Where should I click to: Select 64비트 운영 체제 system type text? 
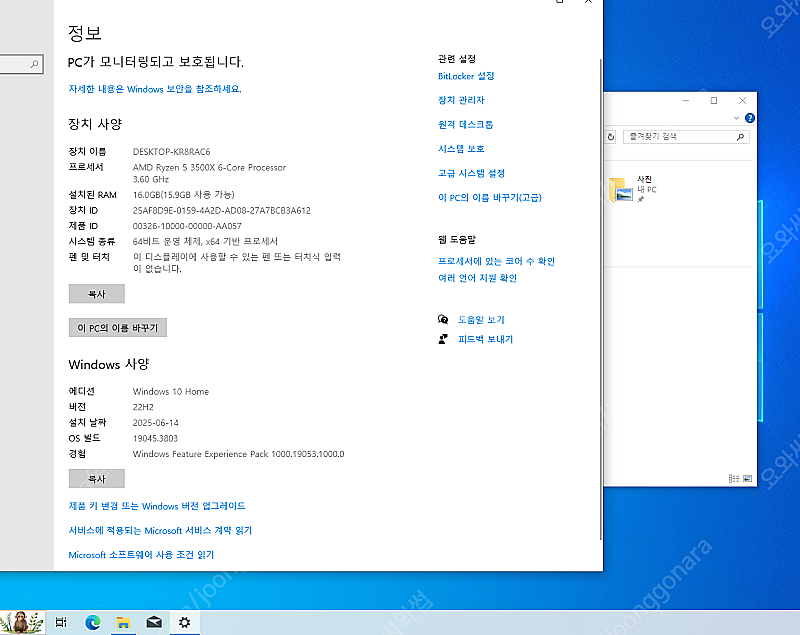(x=205, y=241)
